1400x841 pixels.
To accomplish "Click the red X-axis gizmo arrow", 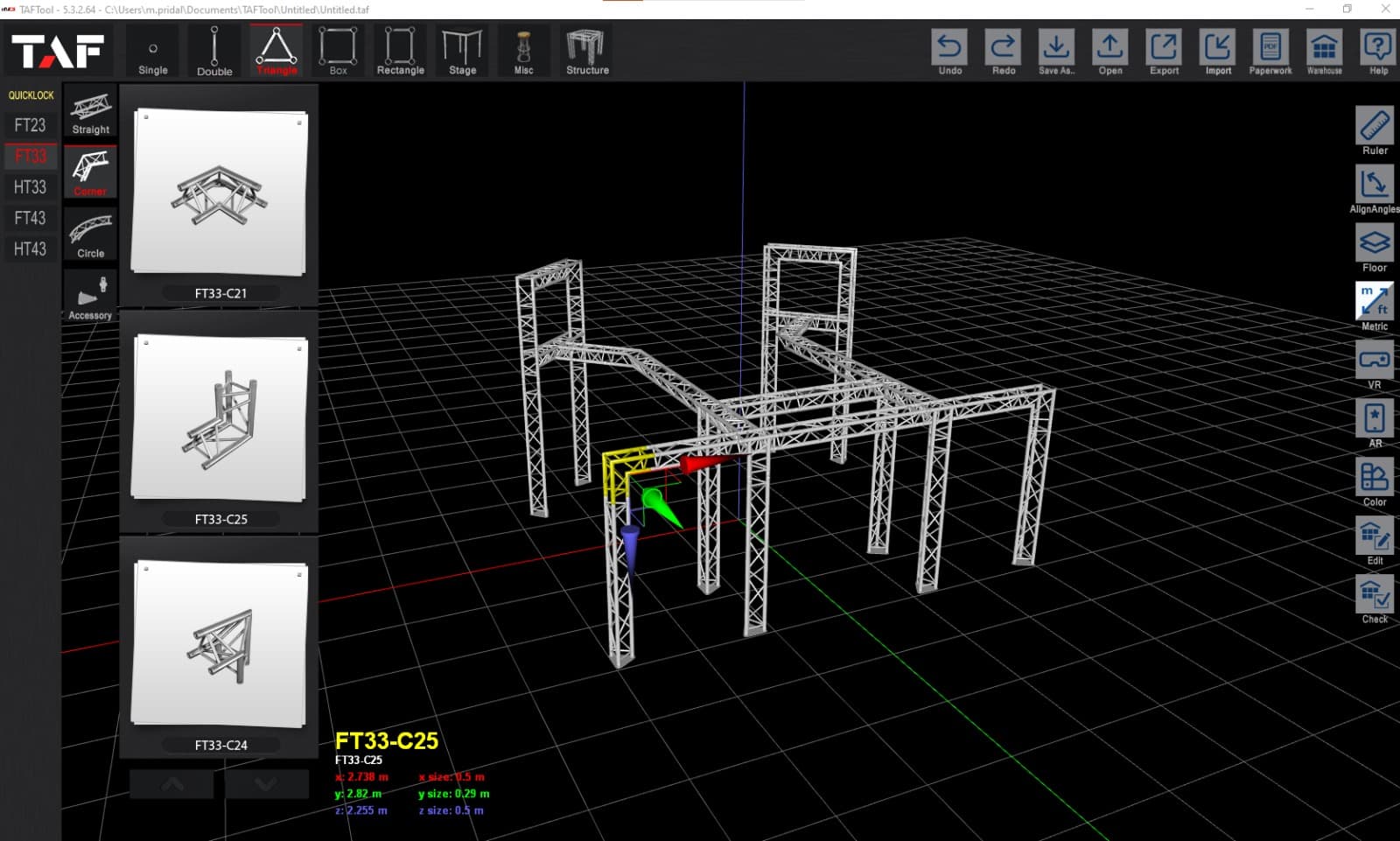I will pyautogui.click(x=707, y=462).
